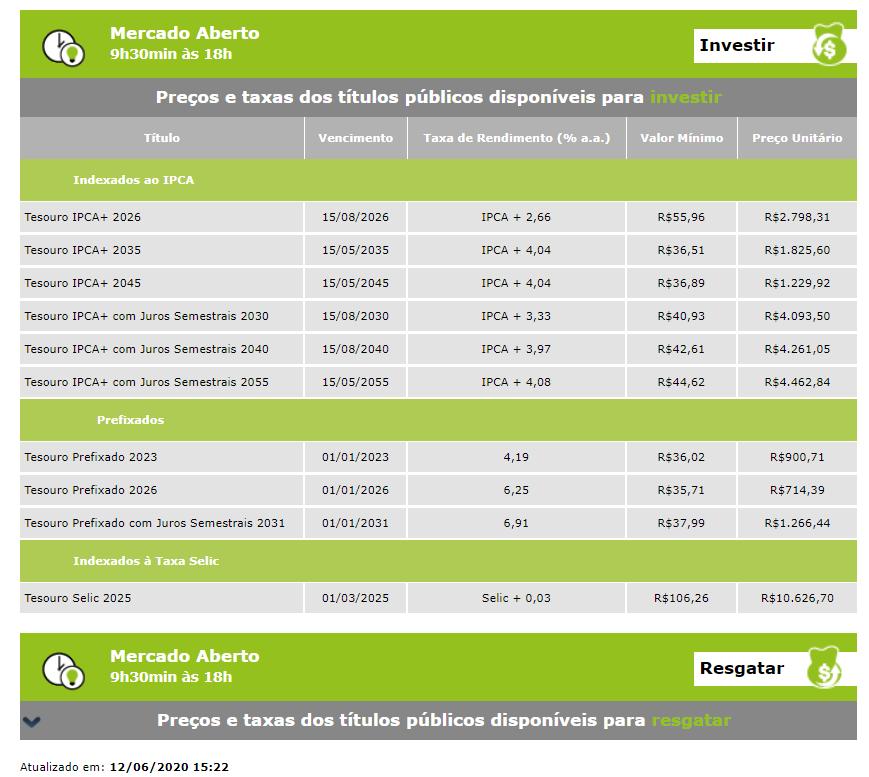Click the Preço Unitário column header
Viewport: 869px width, 777px height.
point(796,138)
